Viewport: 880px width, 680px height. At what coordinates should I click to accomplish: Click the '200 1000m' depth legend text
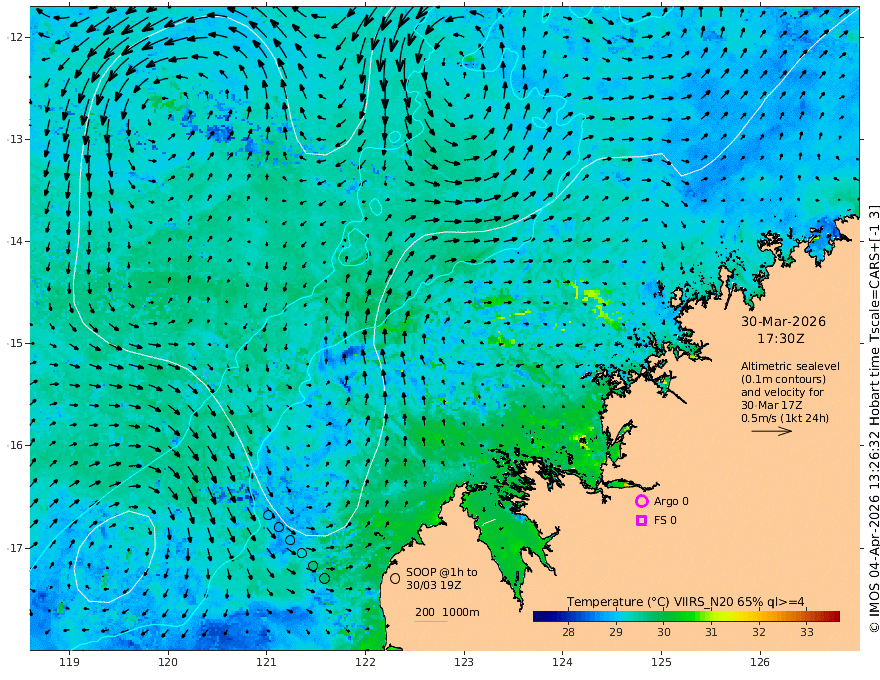point(447,612)
